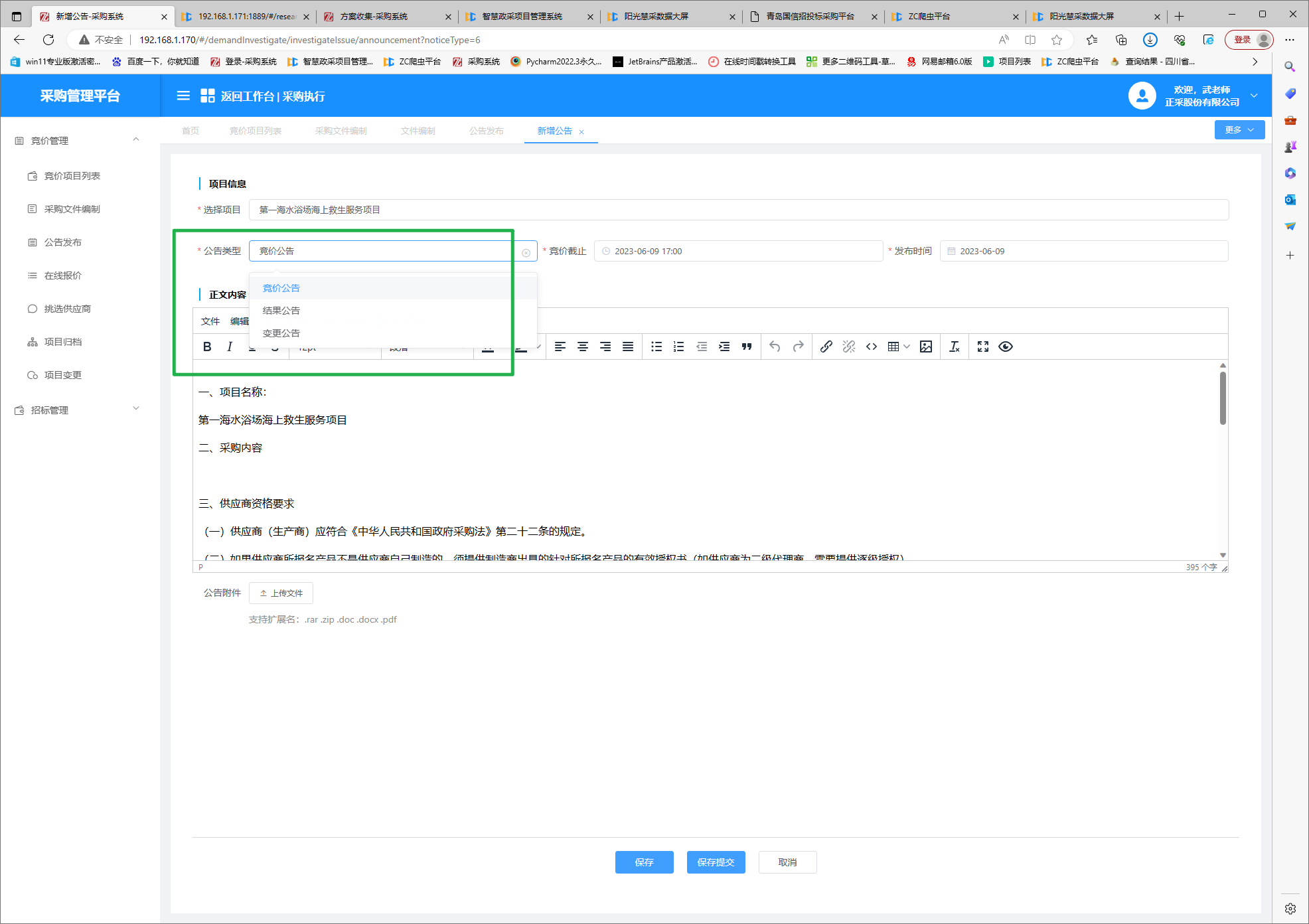Switch to 公告发布 page tab
The height and width of the screenshot is (924, 1309).
click(x=486, y=131)
